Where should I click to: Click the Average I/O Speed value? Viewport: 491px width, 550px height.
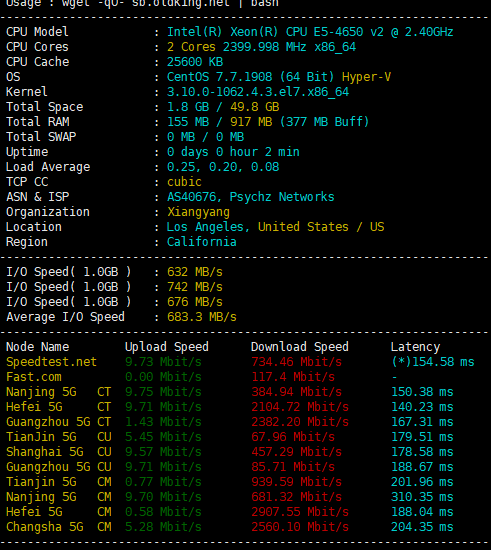tap(202, 317)
